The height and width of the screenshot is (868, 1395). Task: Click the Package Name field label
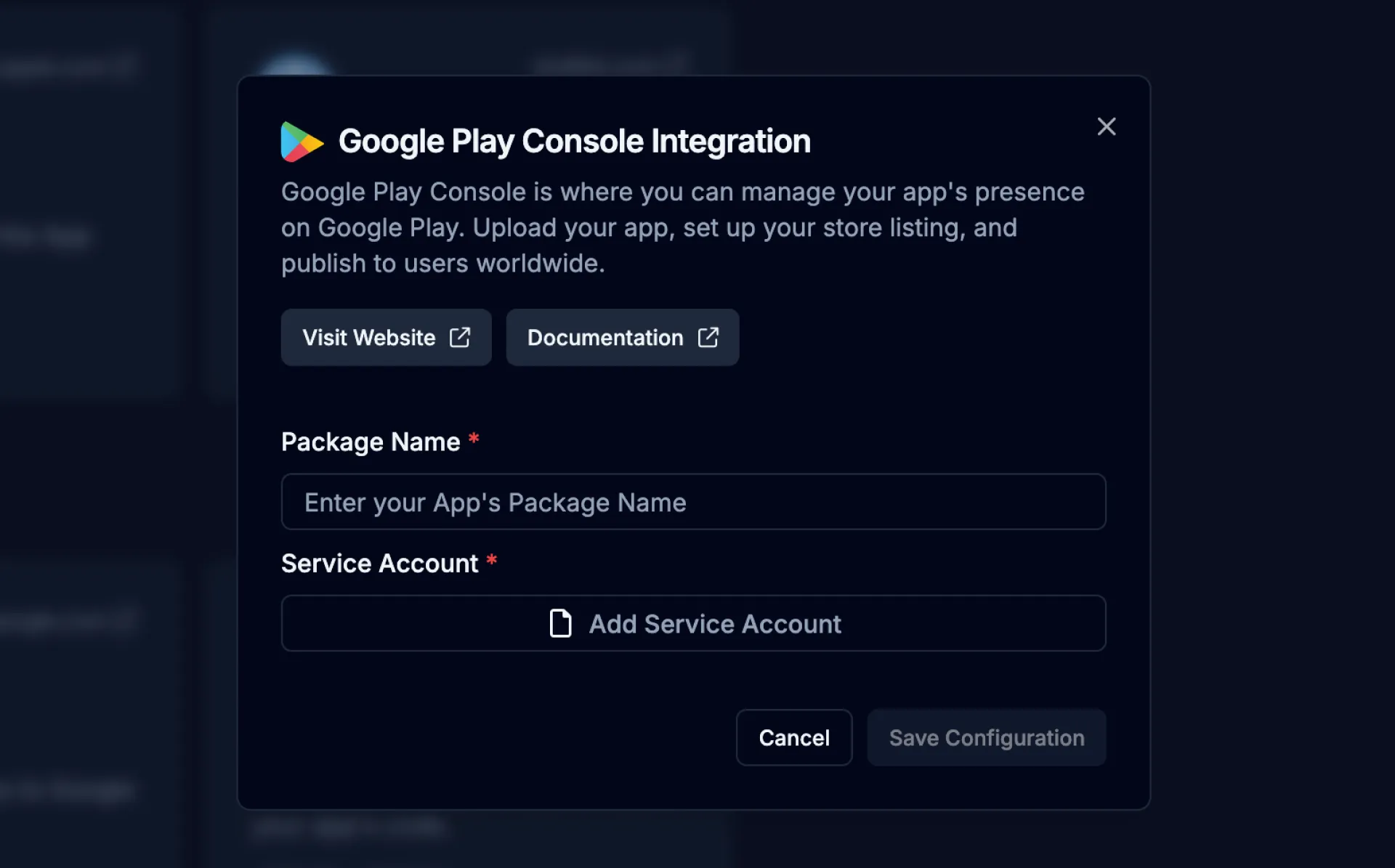point(371,442)
